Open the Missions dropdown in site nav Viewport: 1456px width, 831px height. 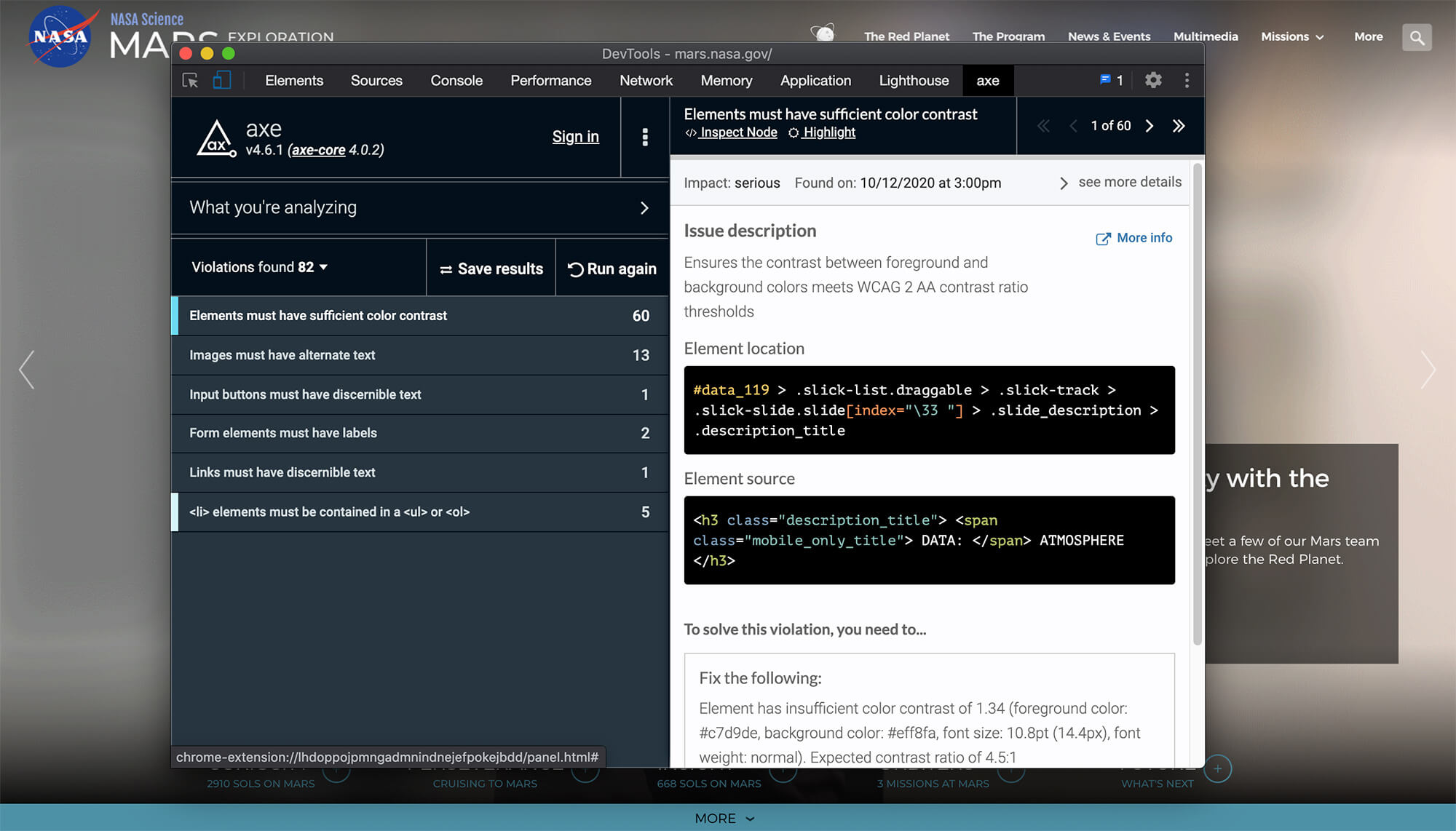tap(1292, 36)
